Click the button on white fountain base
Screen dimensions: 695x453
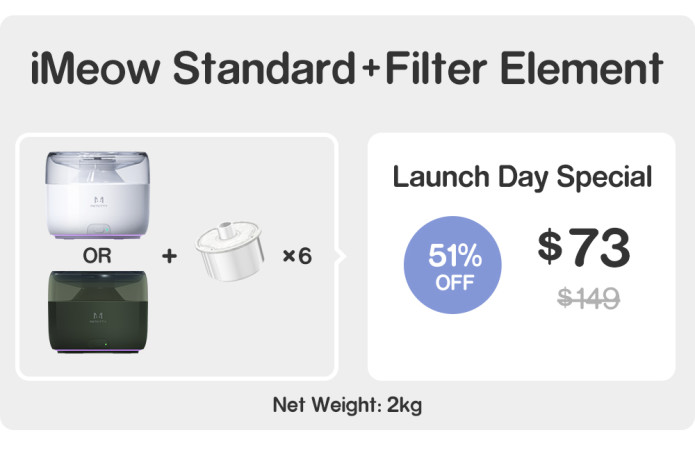[98, 230]
